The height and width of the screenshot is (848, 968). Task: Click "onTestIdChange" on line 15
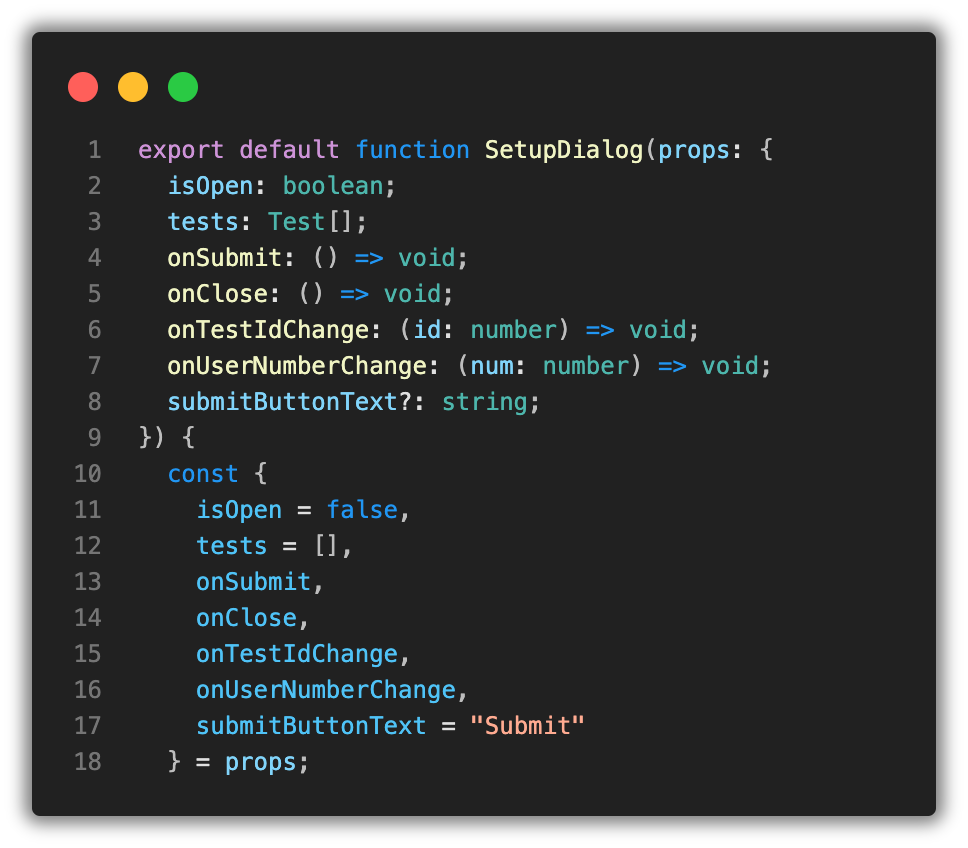pyautogui.click(x=297, y=654)
